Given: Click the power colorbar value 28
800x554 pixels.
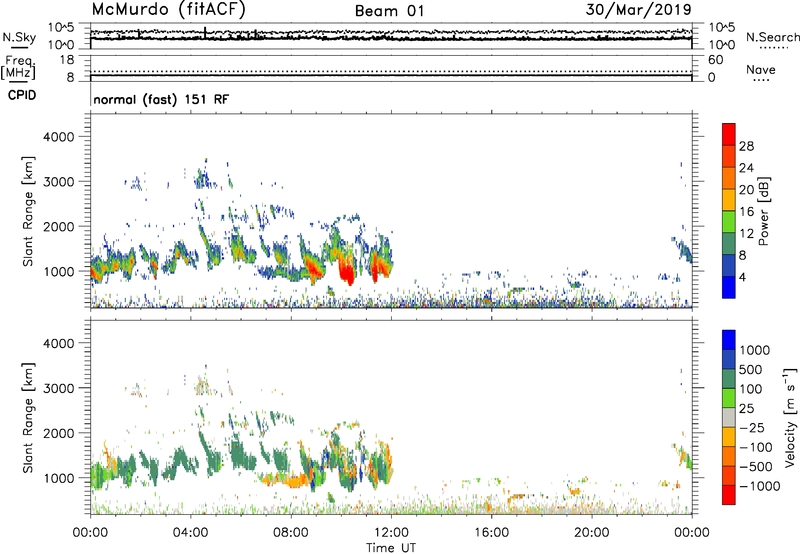Looking at the screenshot, I should coord(746,146).
